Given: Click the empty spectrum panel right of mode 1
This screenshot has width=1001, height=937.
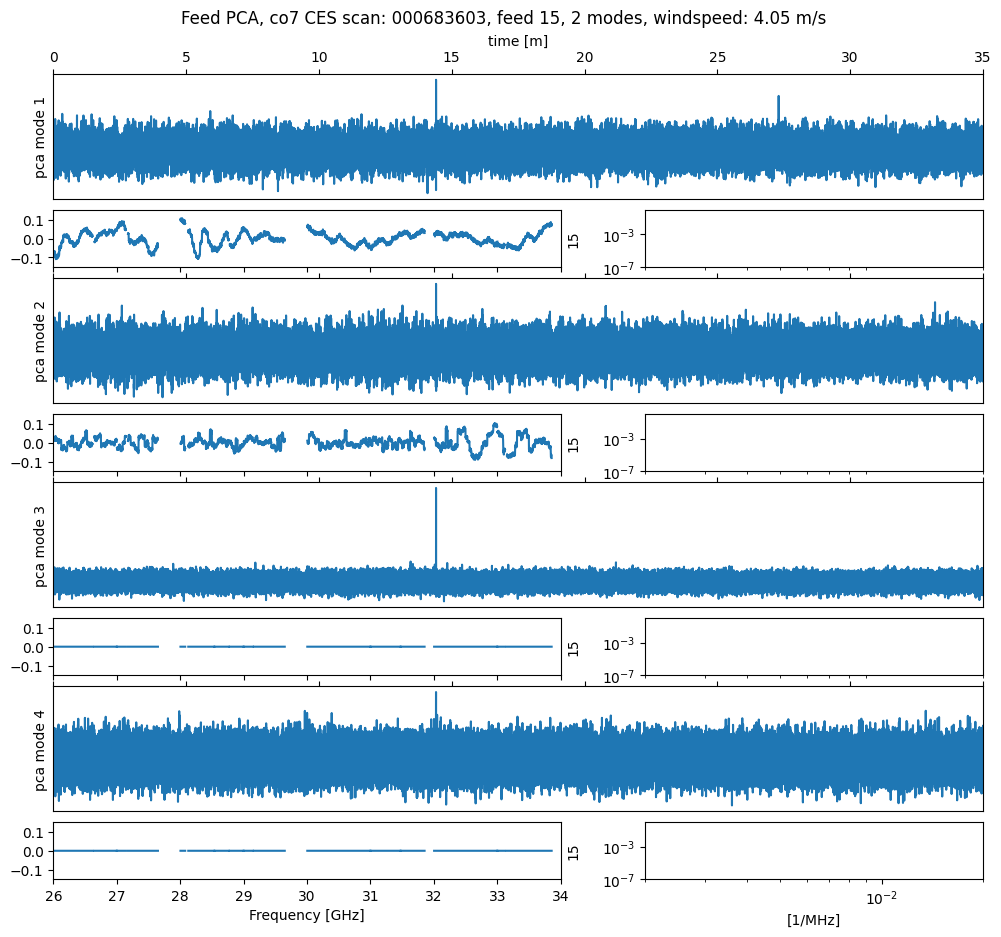Looking at the screenshot, I should [x=813, y=239].
